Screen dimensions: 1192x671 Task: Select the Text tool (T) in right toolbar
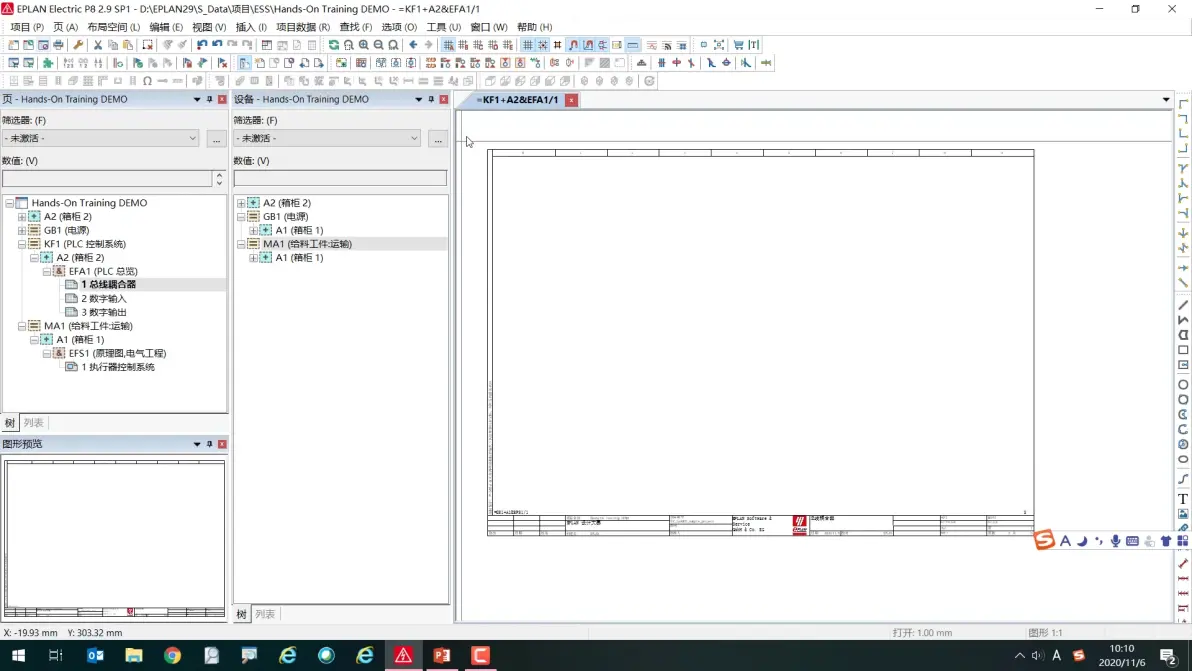click(x=1183, y=499)
